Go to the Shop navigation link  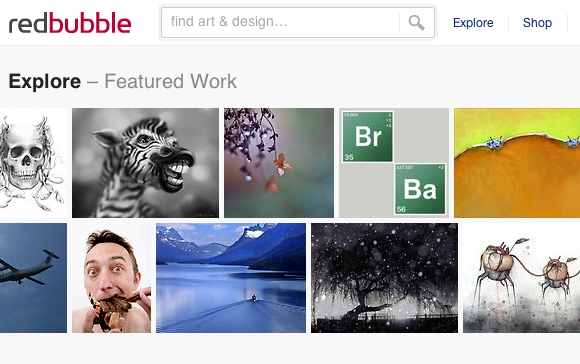coord(537,23)
